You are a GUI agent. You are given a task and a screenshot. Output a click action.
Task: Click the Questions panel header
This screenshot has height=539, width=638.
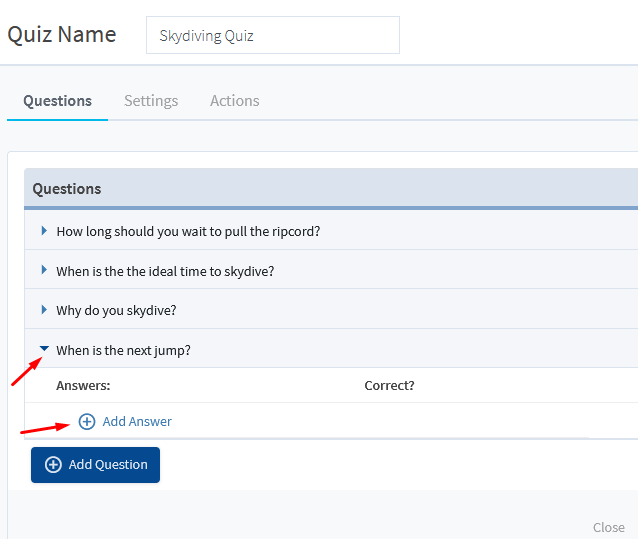coord(66,188)
